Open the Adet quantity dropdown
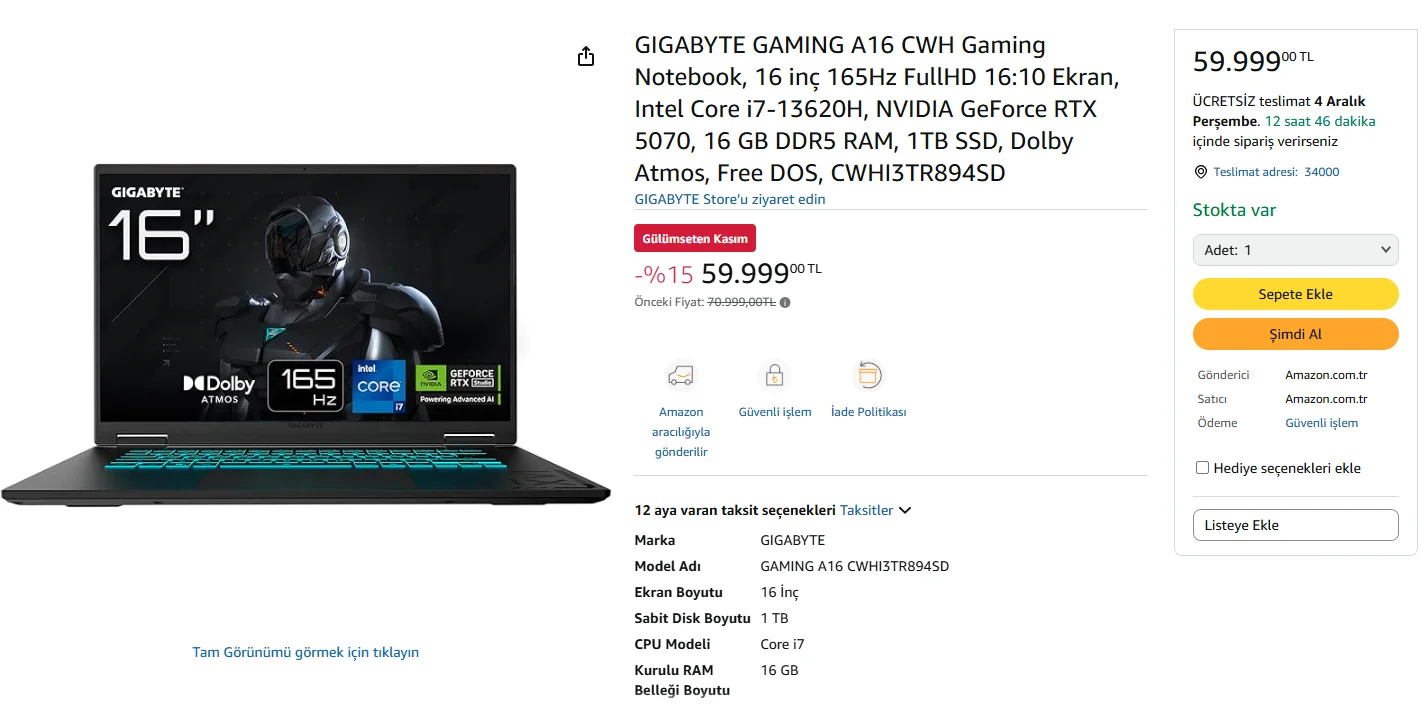Screen dimensions: 1422x705 coord(1295,250)
